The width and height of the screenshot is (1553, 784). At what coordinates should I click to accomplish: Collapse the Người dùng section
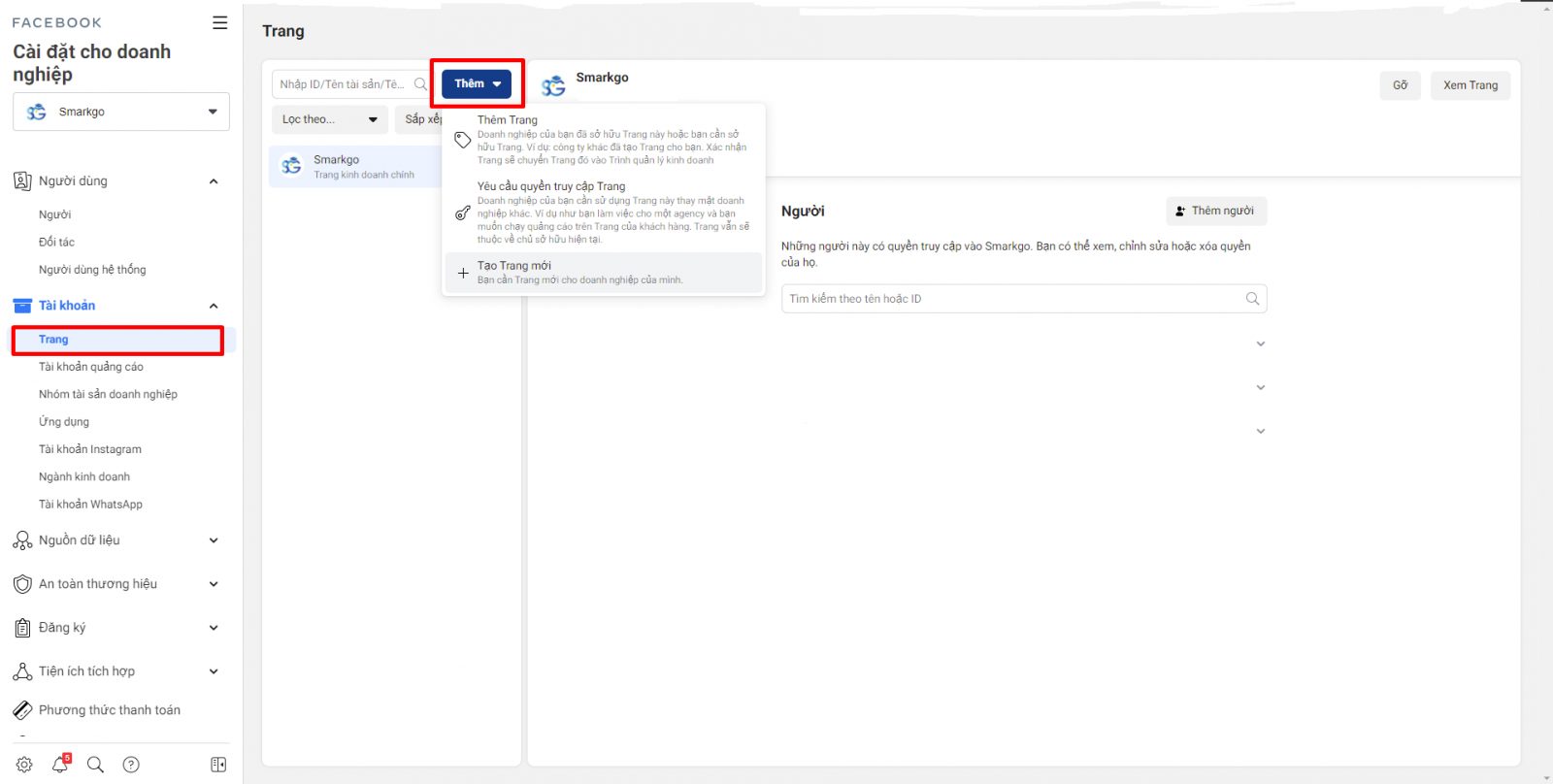click(x=214, y=181)
